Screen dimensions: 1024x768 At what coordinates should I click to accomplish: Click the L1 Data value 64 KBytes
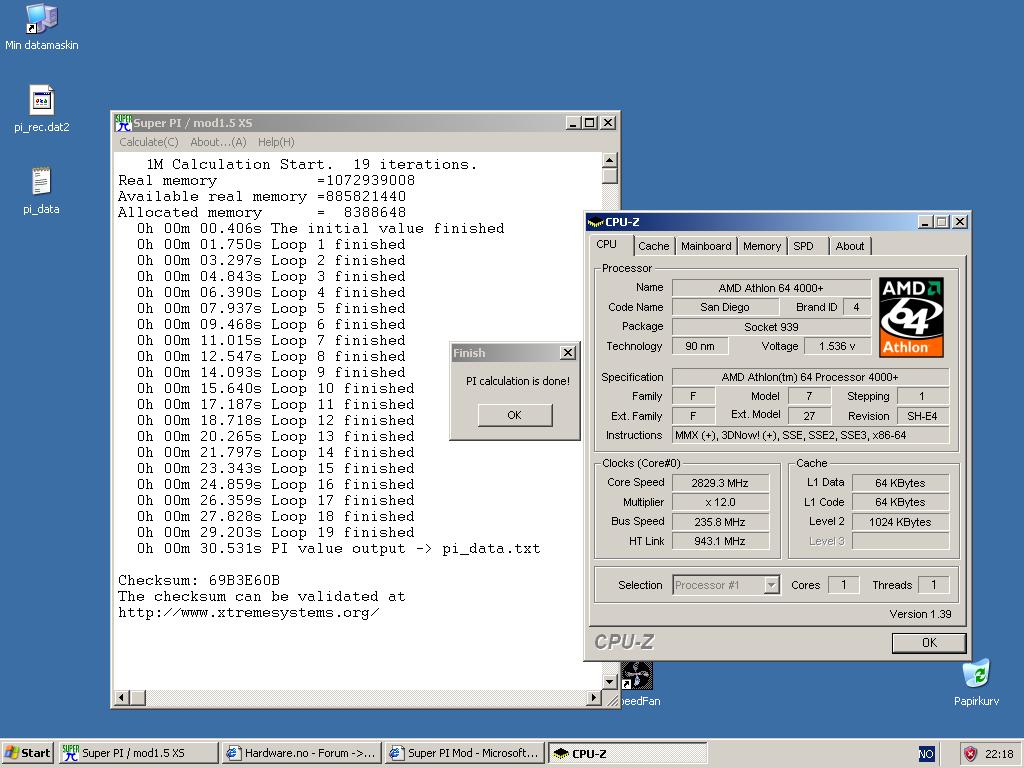(900, 483)
